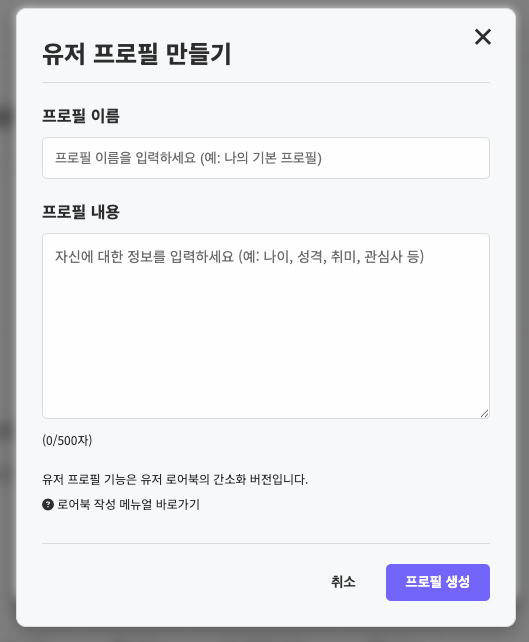The image size is (529, 642).
Task: Focus the 프로필 내용 text area
Action: pyautogui.click(x=266, y=326)
